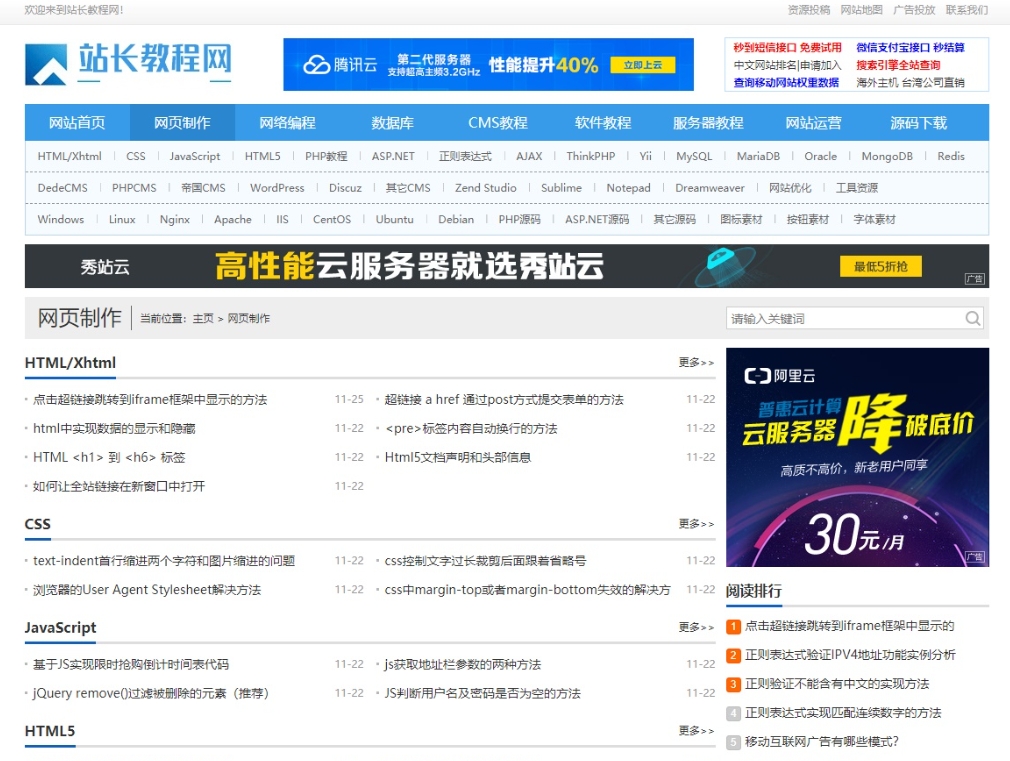This screenshot has width=1010, height=761.
Task: Expand 更多>> for CSS section
Action: 696,524
